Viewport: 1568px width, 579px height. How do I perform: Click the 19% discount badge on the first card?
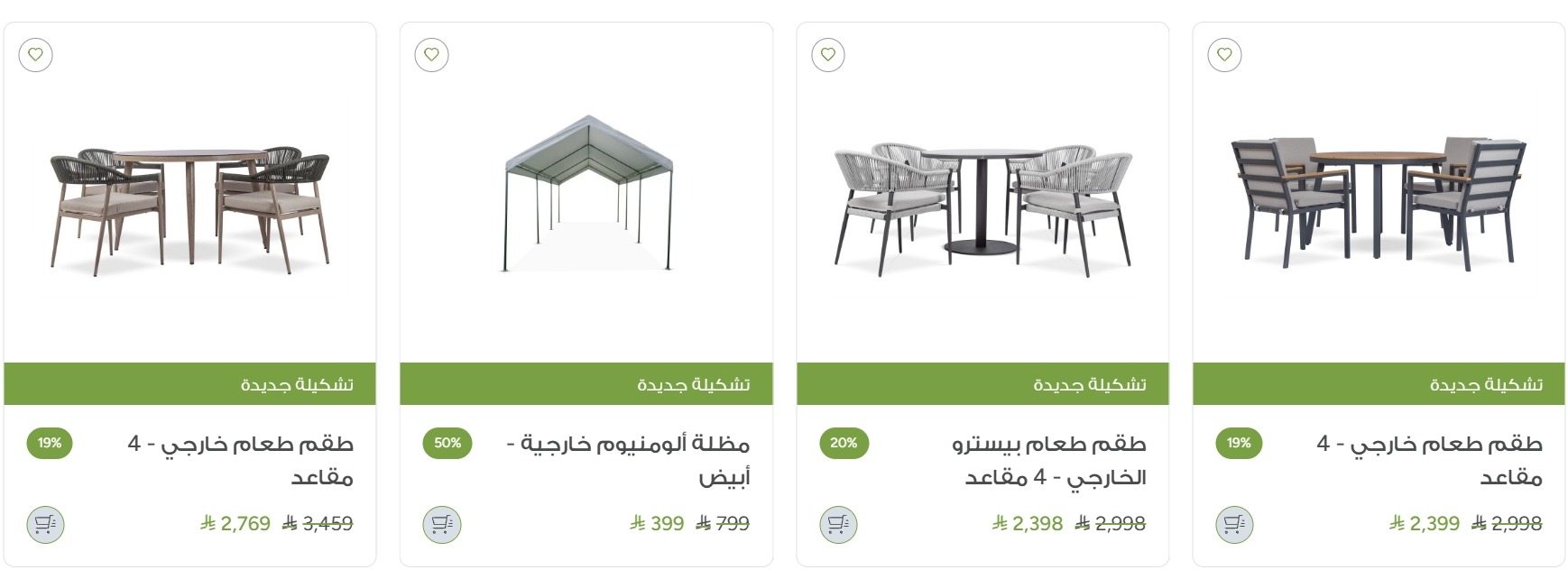tap(48, 443)
